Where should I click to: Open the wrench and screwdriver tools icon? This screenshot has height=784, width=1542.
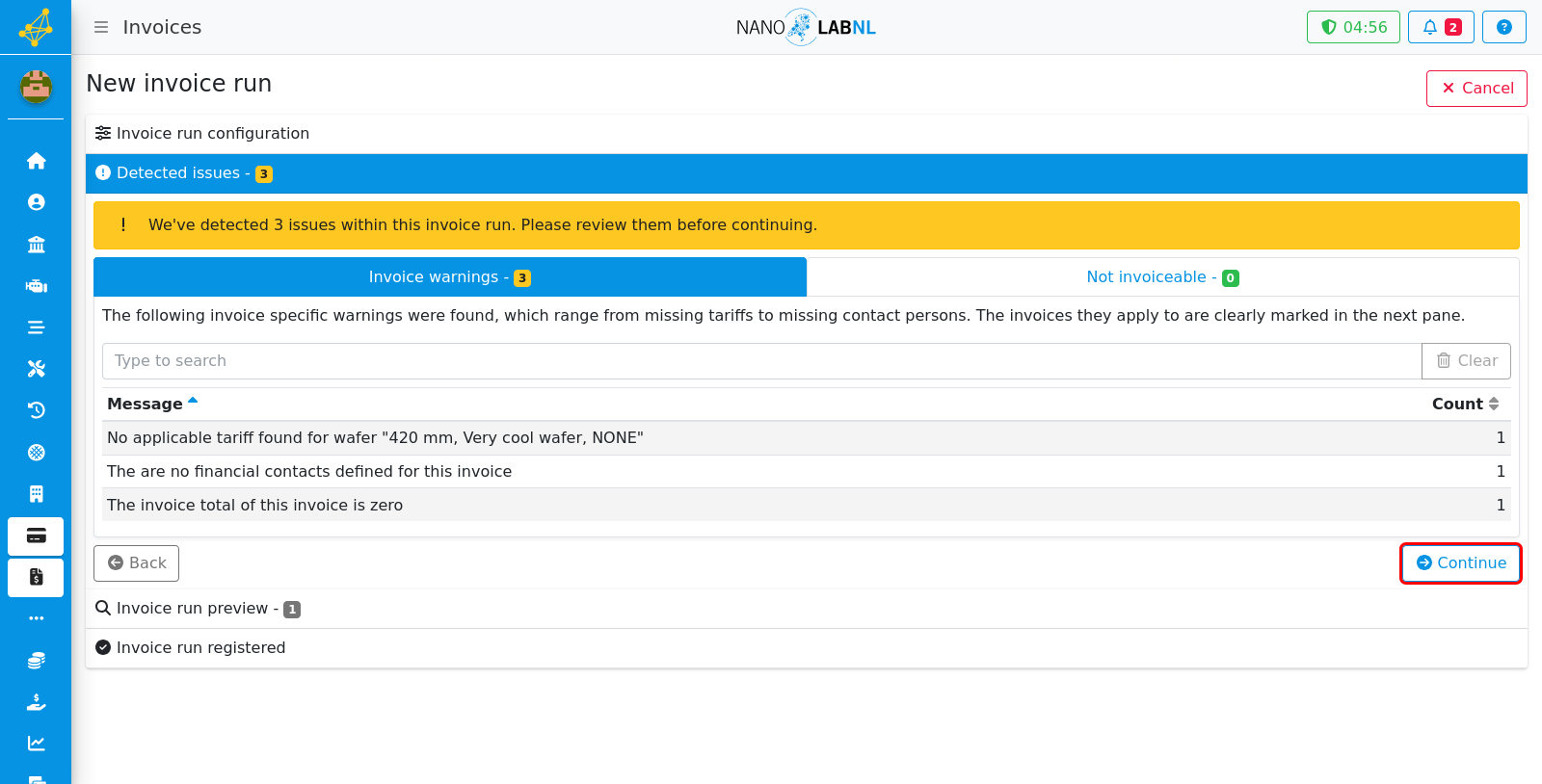click(x=36, y=369)
